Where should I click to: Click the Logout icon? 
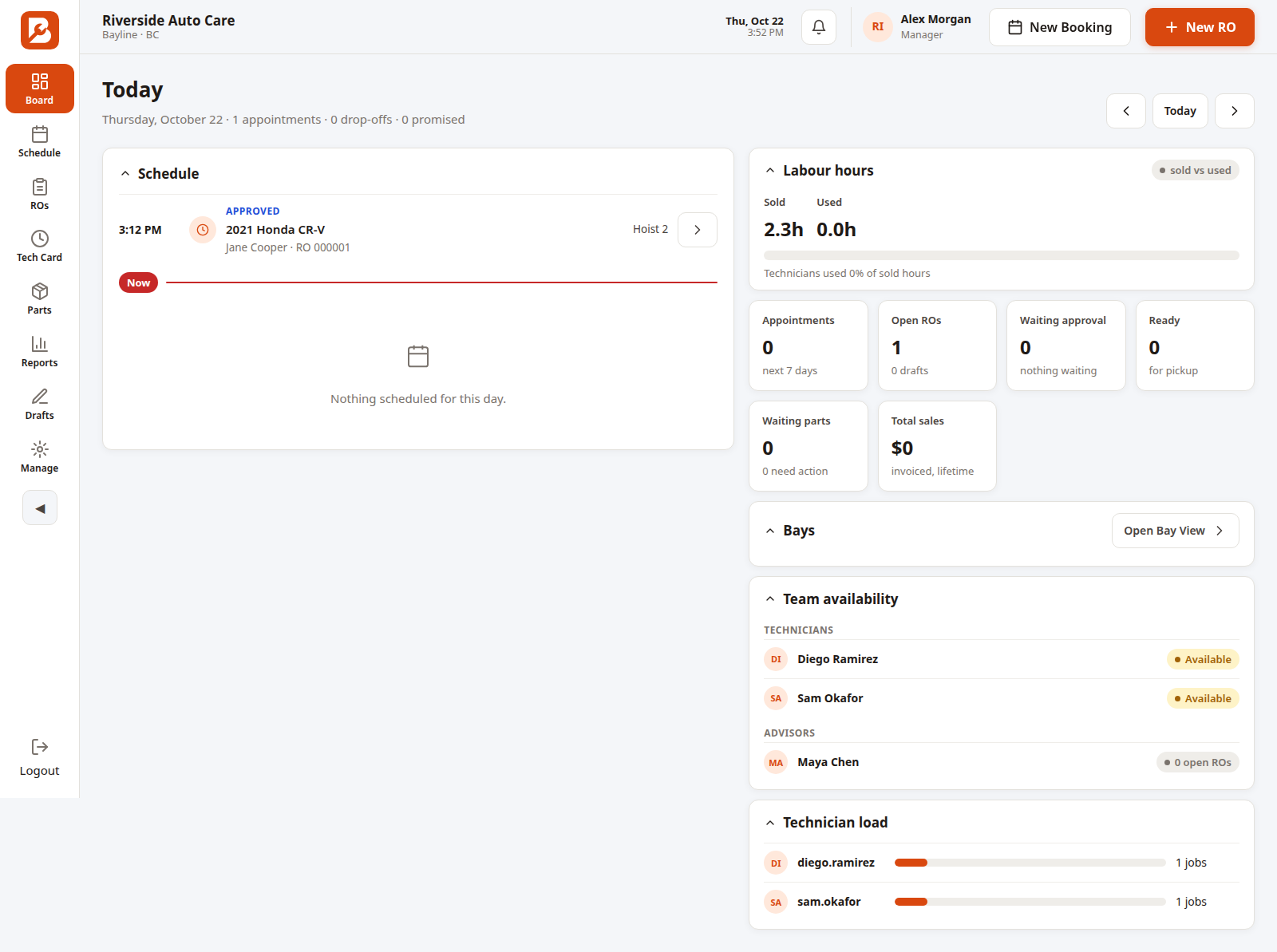point(40,747)
